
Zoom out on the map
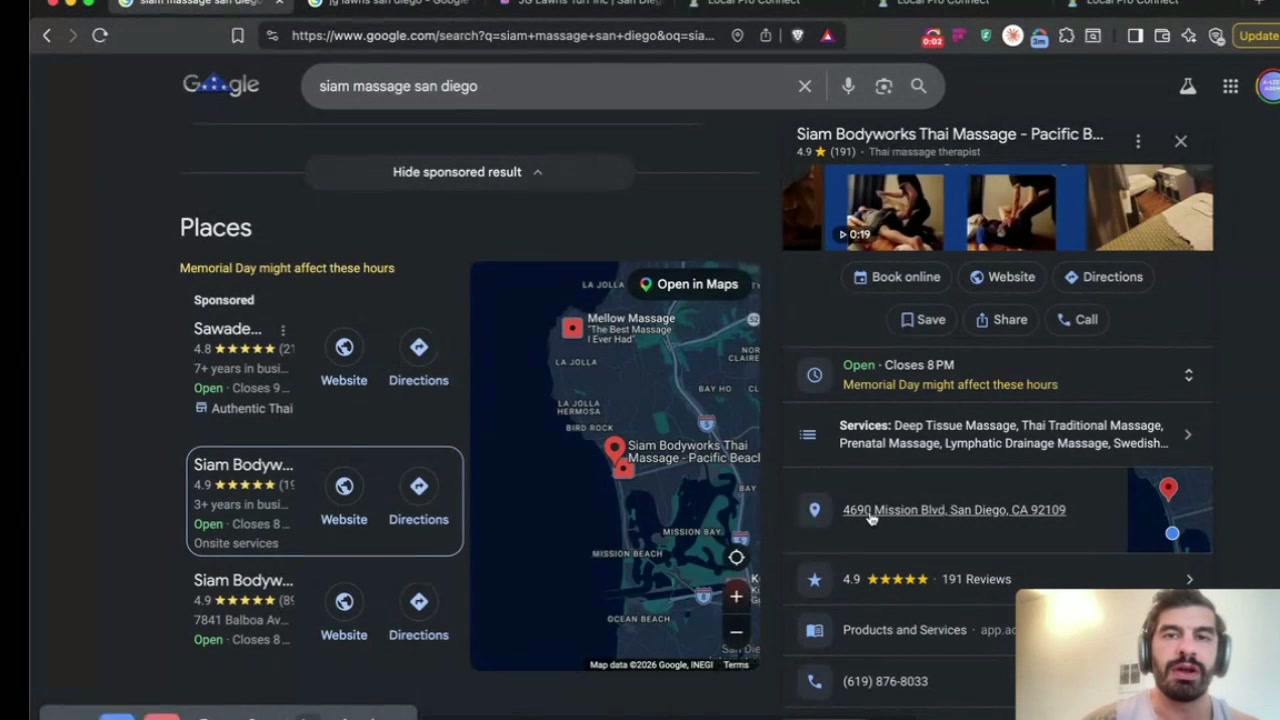(x=736, y=632)
